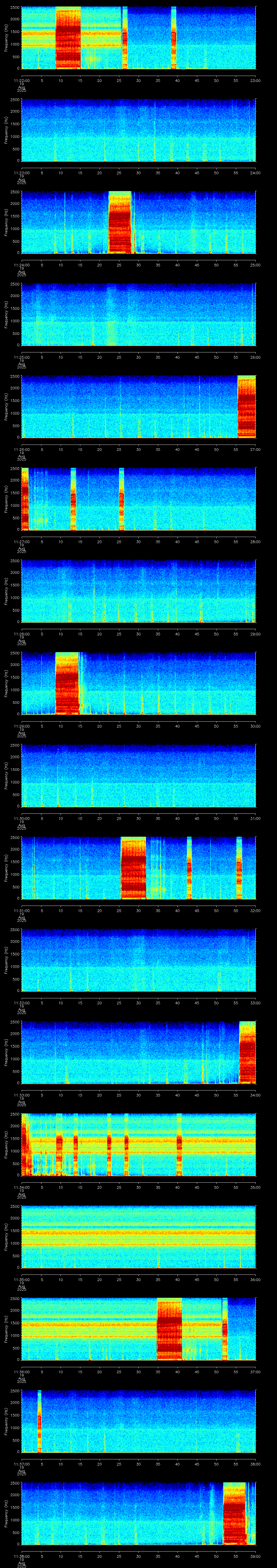Select the wide red burst in the 11:22 spectrogram
Image resolution: width=277 pixels, height=1568 pixels.
coord(68,38)
